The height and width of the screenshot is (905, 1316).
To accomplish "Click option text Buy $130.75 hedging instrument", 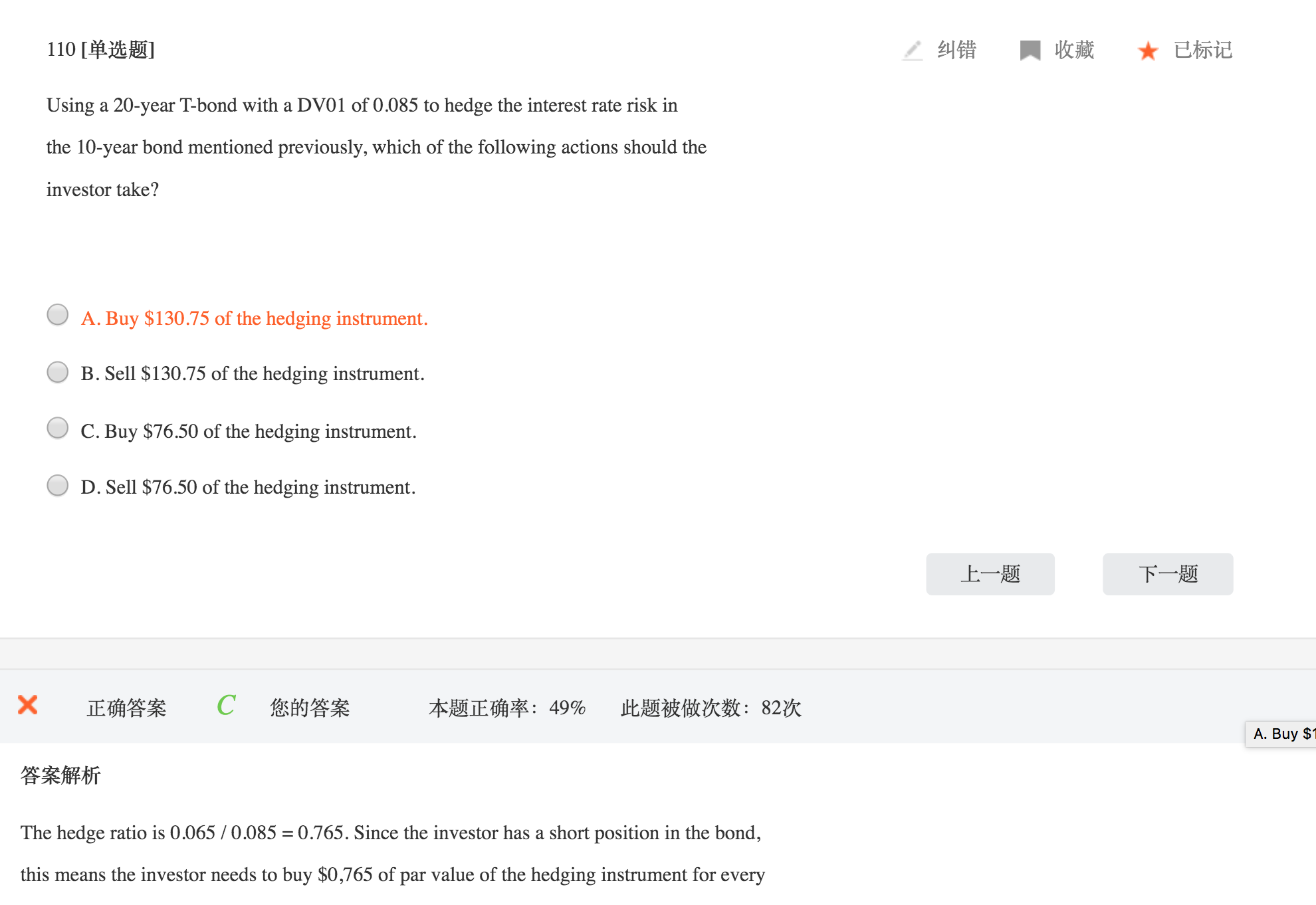I will click(x=255, y=319).
